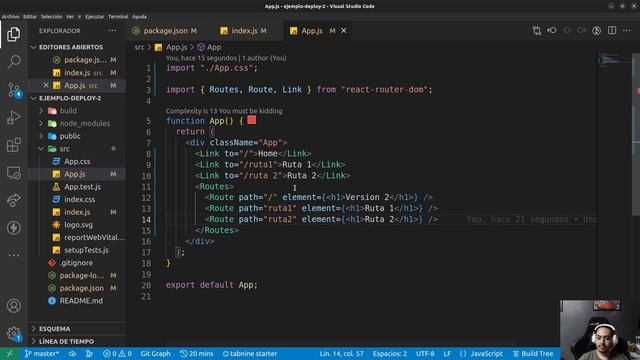Open the Editar menu
The width and height of the screenshot is (640, 360).
pos(30,17)
